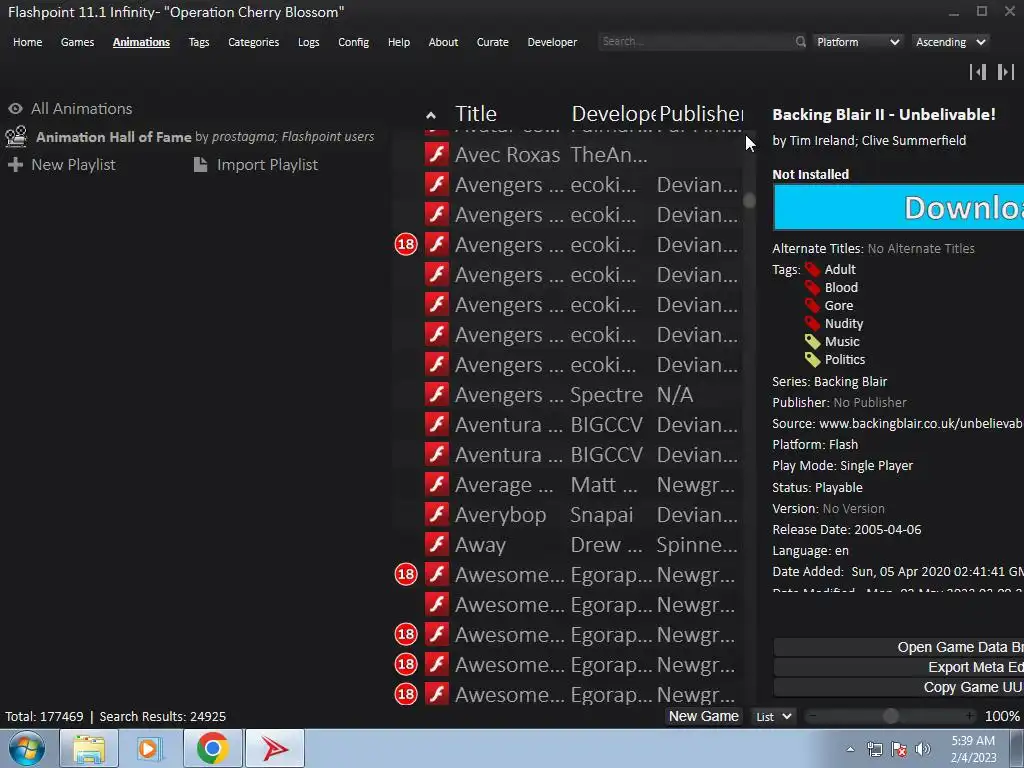Open the Windows Start menu
The height and width of the screenshot is (768, 1024).
coord(27,748)
